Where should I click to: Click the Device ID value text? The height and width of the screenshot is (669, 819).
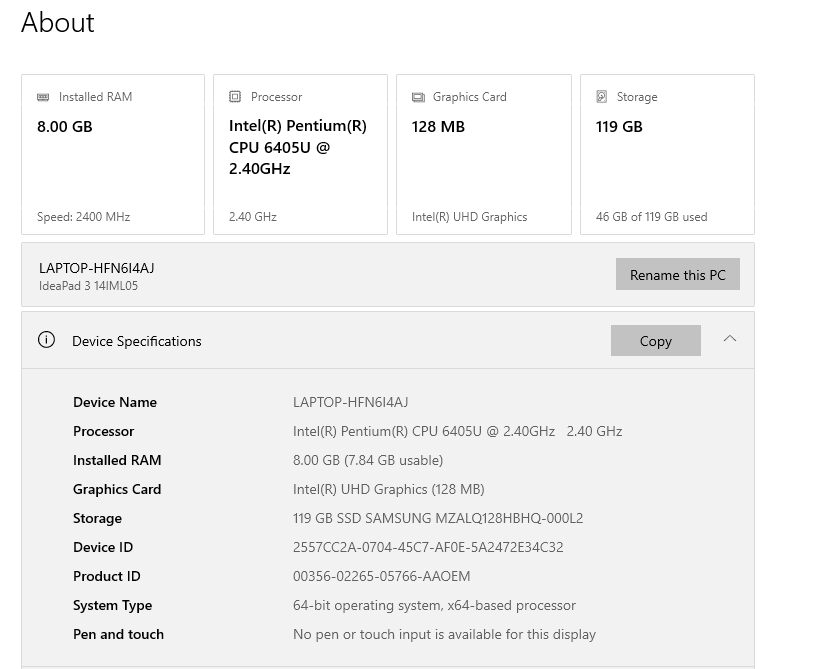click(x=428, y=547)
